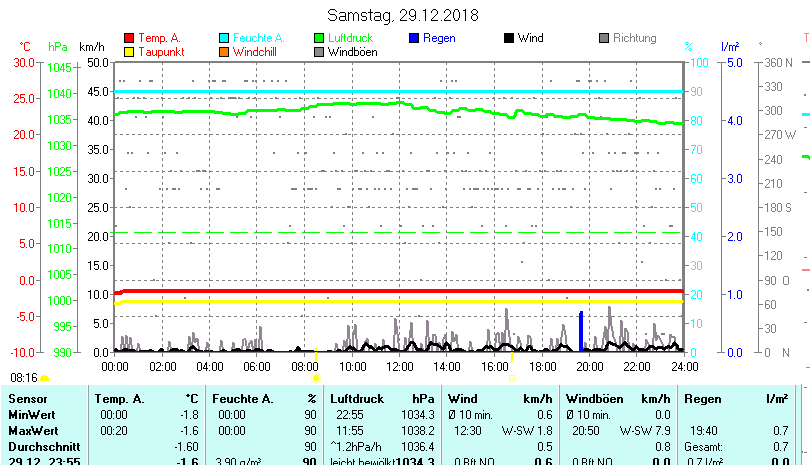Click the blue Regen legend swatch
The width and height of the screenshot is (810, 465).
(415, 38)
